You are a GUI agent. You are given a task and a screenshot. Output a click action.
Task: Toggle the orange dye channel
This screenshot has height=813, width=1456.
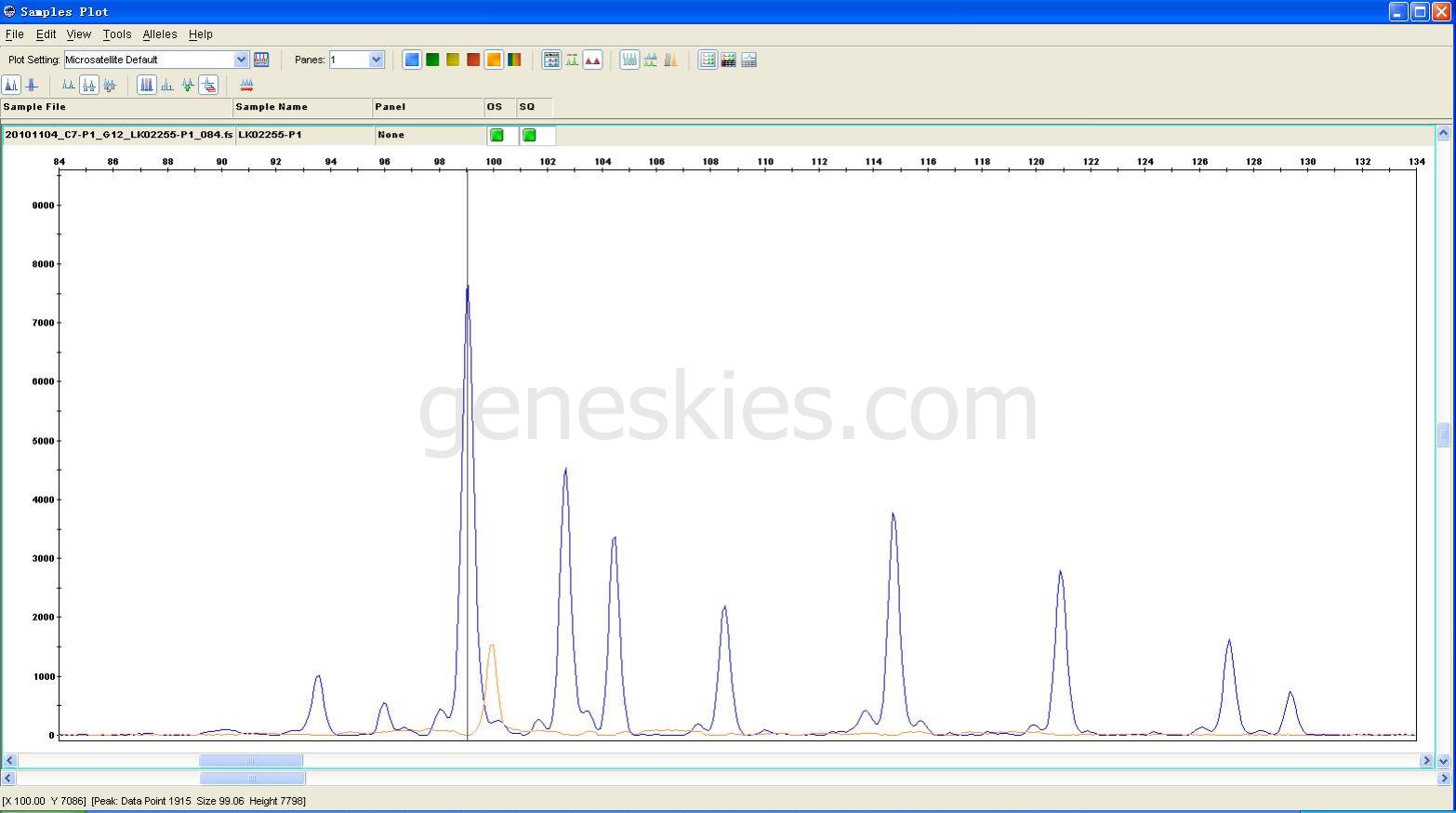pos(494,60)
